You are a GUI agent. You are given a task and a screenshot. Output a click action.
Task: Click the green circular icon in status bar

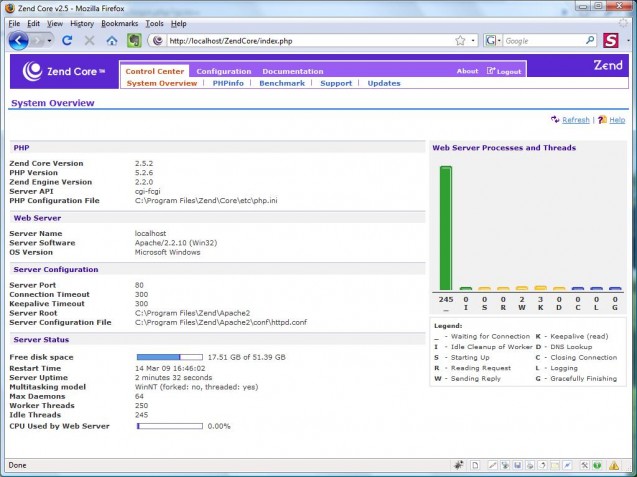[597, 465]
